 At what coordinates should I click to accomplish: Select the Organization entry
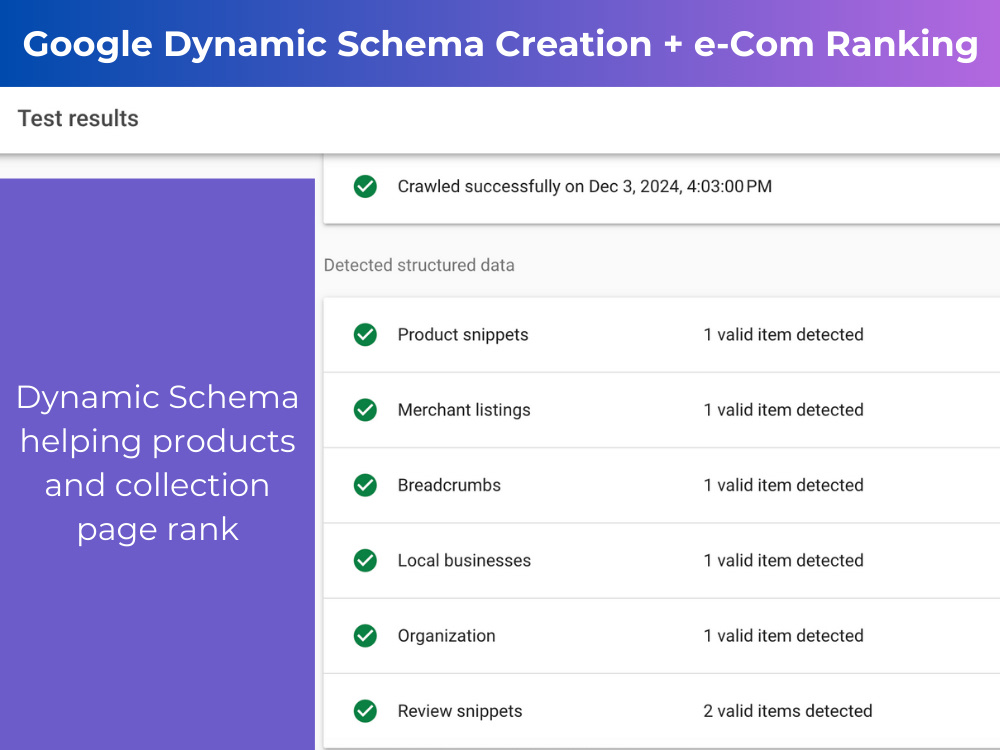(x=661, y=636)
